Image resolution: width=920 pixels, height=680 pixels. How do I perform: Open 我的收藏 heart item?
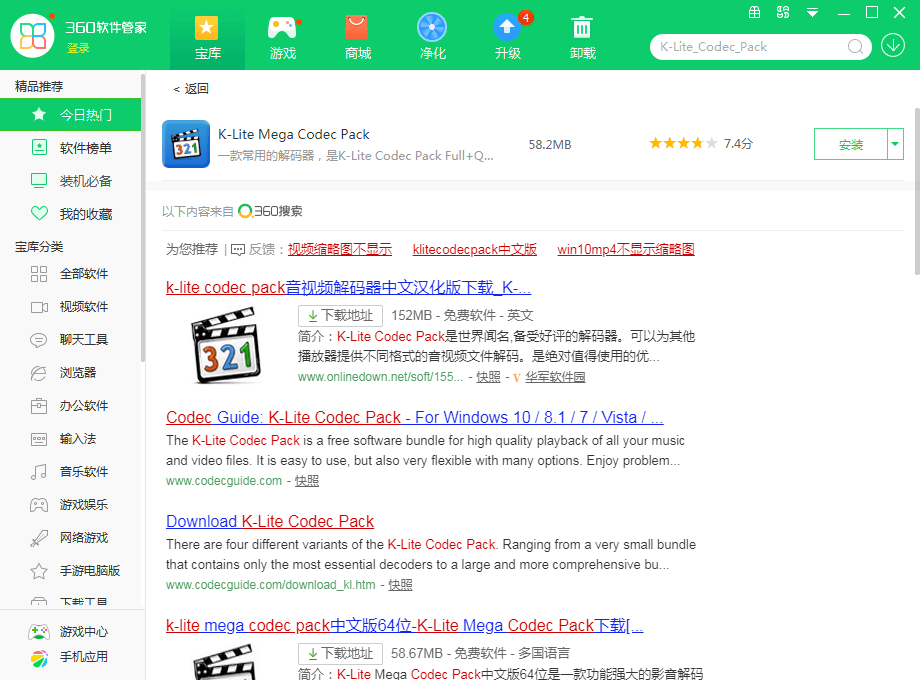pyautogui.click(x=70, y=214)
